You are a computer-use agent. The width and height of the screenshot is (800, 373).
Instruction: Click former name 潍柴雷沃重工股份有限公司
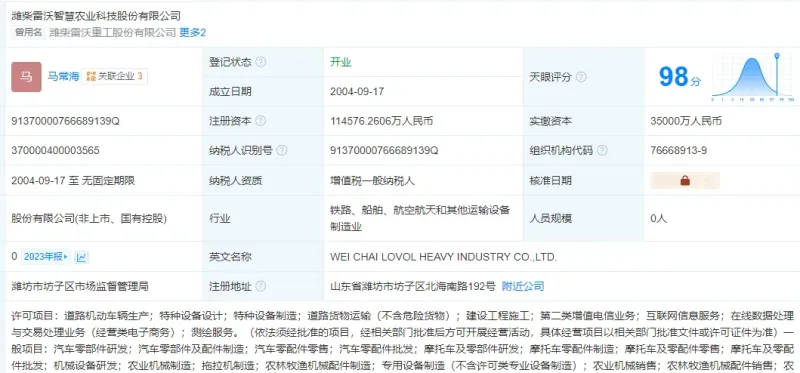[x=112, y=33]
